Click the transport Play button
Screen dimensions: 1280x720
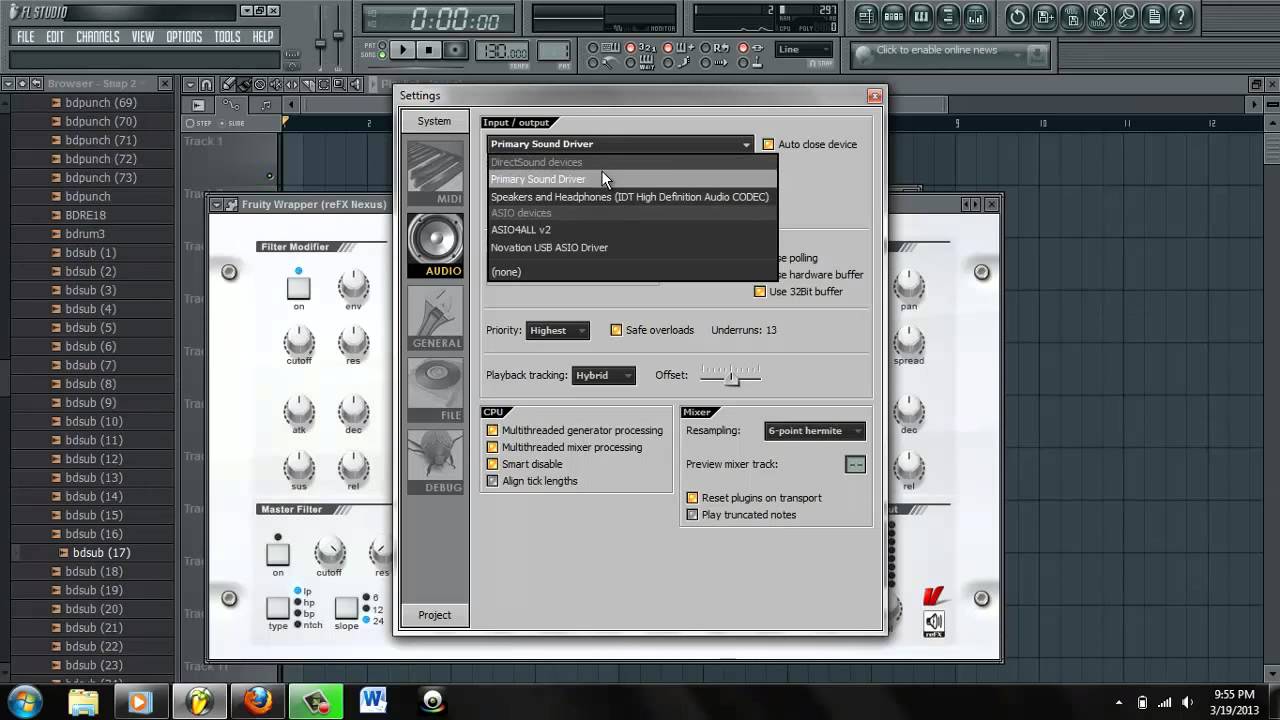pyautogui.click(x=402, y=50)
